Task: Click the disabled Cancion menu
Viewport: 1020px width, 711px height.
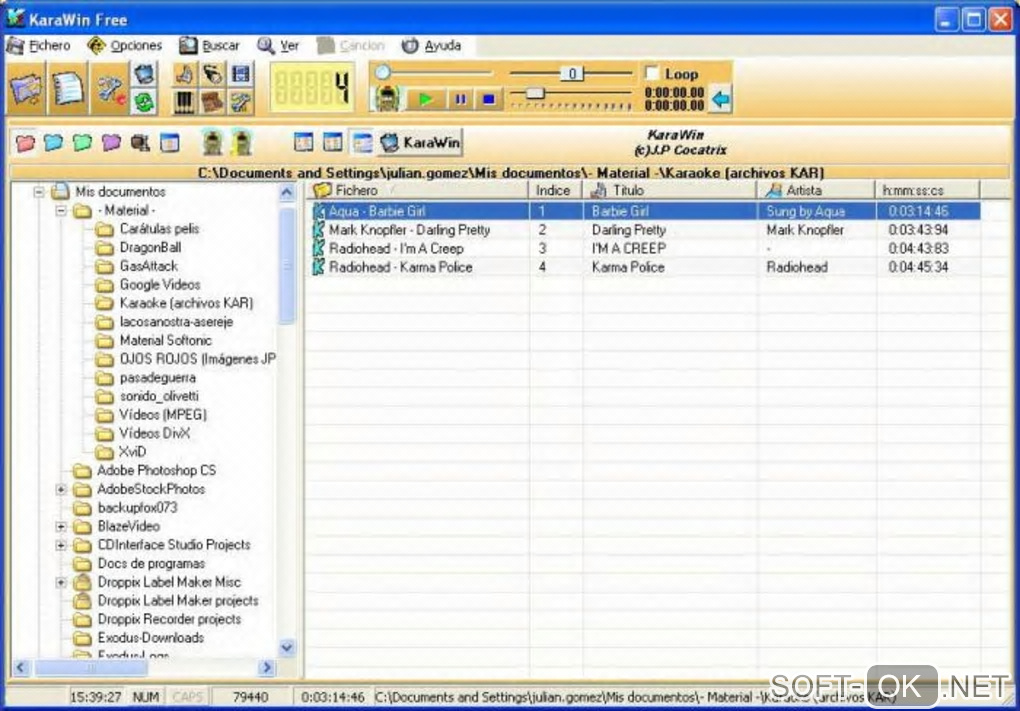Action: (x=351, y=46)
